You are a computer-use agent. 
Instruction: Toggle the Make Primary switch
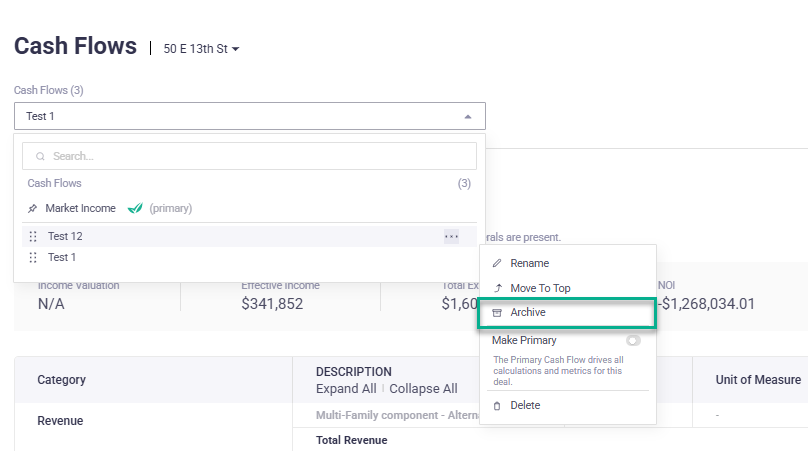coord(633,340)
